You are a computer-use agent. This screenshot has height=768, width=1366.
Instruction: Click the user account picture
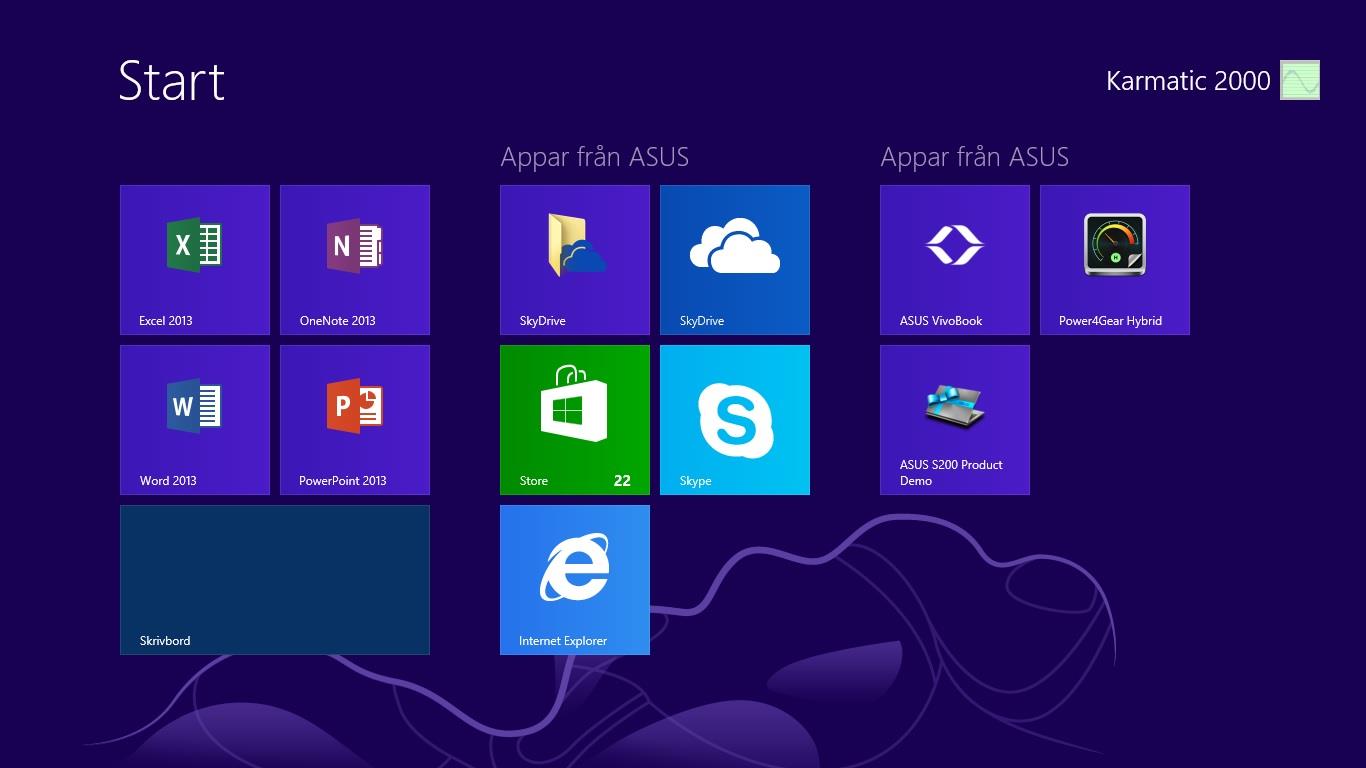[x=1300, y=80]
